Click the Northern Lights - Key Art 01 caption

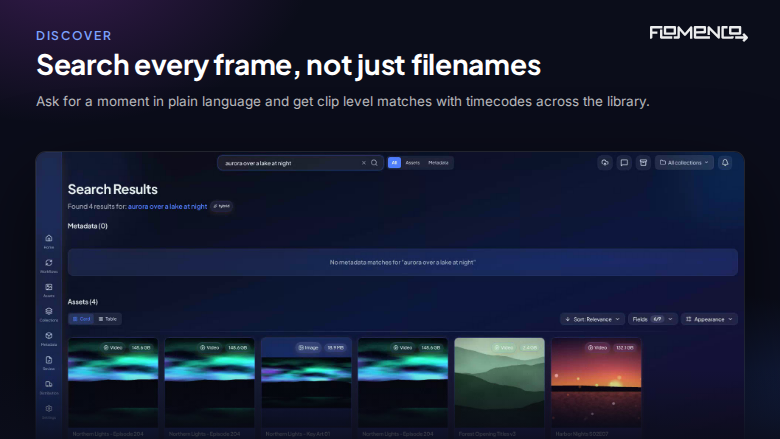tap(298, 434)
